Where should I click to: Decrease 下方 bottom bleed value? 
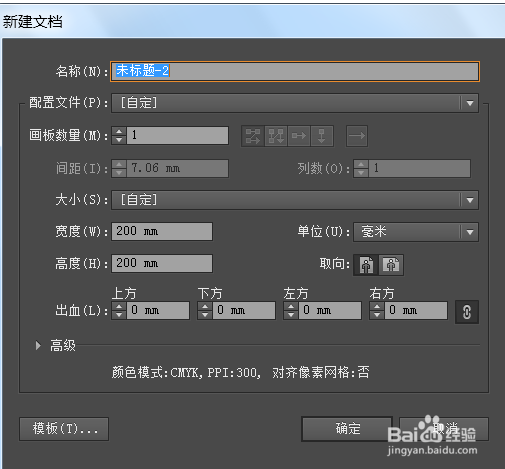(205, 315)
